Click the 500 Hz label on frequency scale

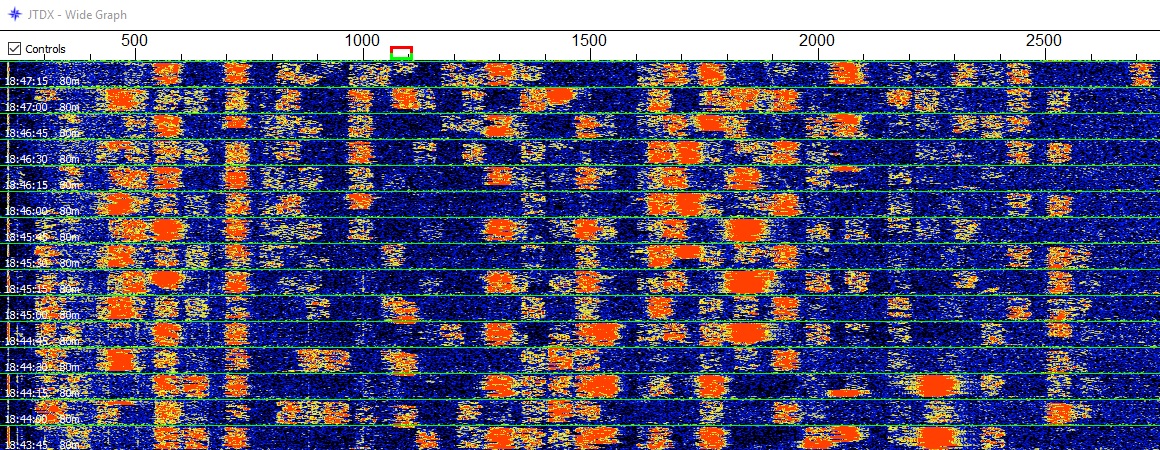(134, 40)
